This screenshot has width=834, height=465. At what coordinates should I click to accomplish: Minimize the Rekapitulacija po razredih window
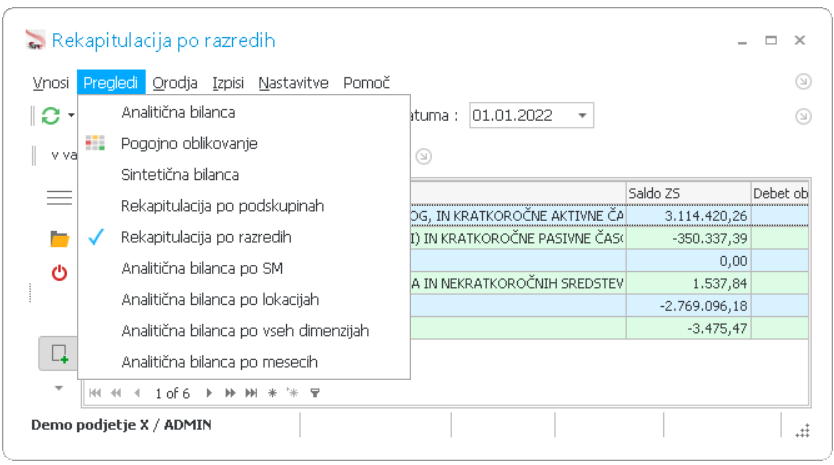point(742,41)
